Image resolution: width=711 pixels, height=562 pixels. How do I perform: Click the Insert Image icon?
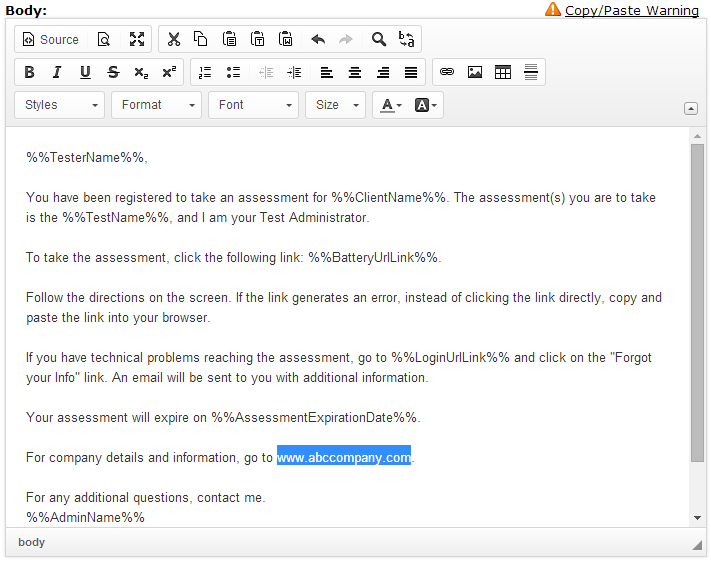(475, 72)
